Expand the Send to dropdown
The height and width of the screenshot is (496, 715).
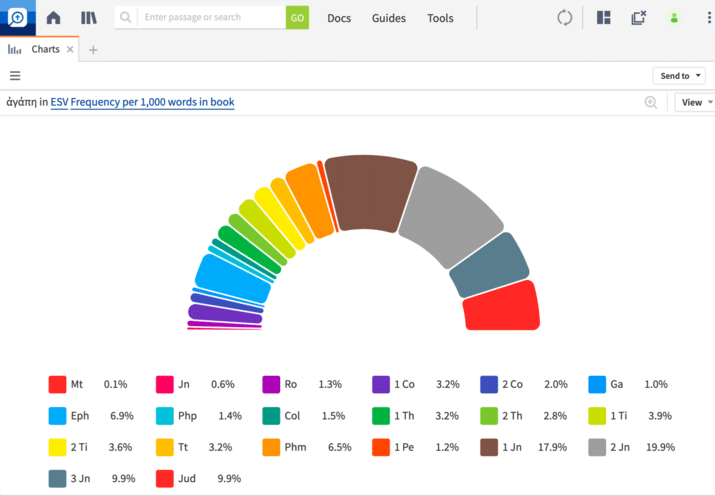[679, 76]
